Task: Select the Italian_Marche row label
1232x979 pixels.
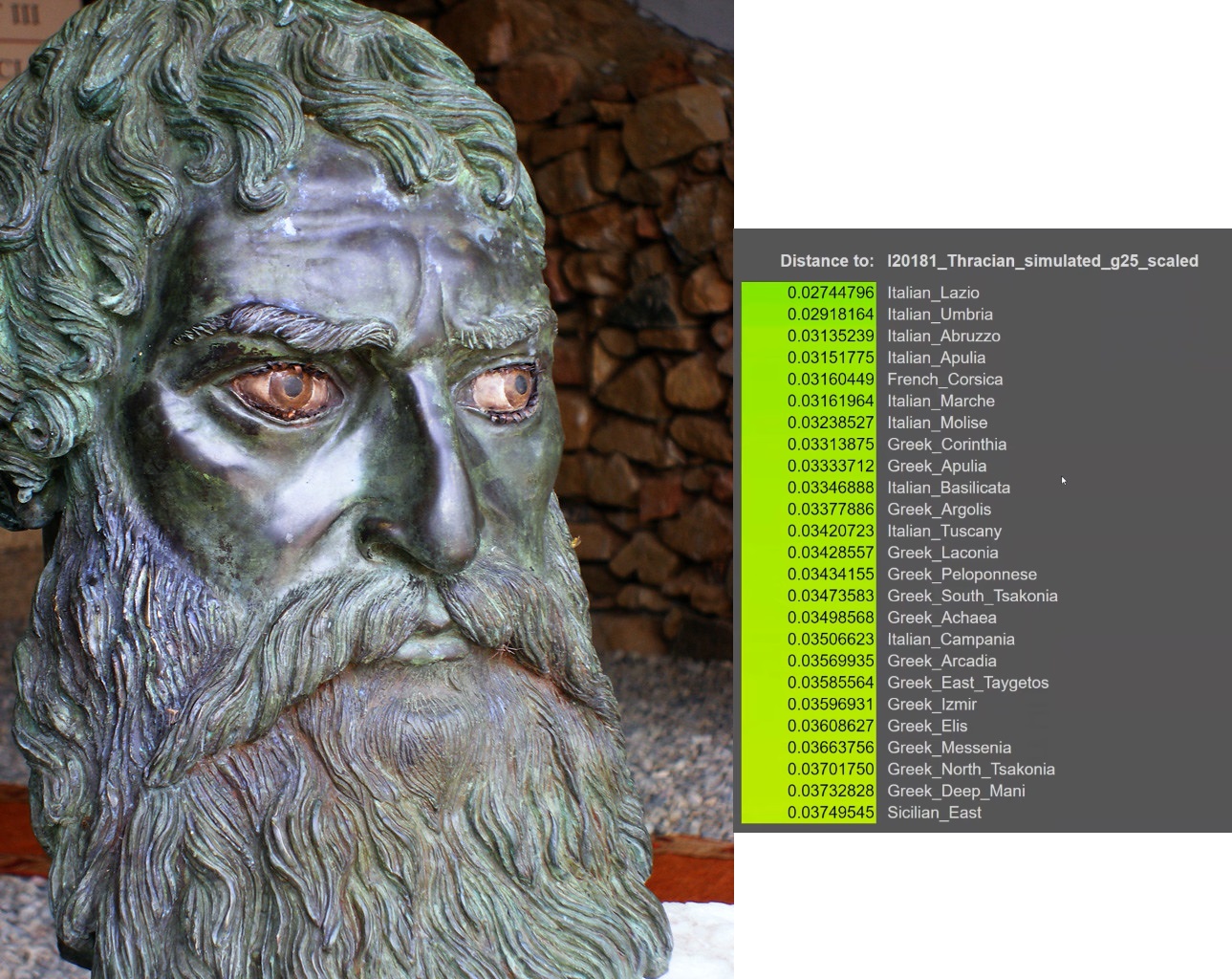Action: pyautogui.click(x=940, y=401)
